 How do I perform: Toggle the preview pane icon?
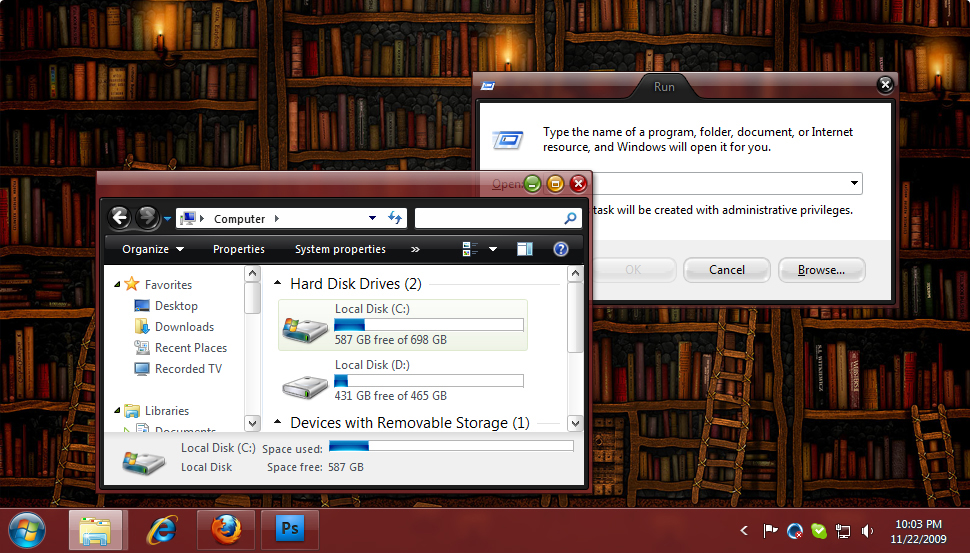(x=525, y=249)
